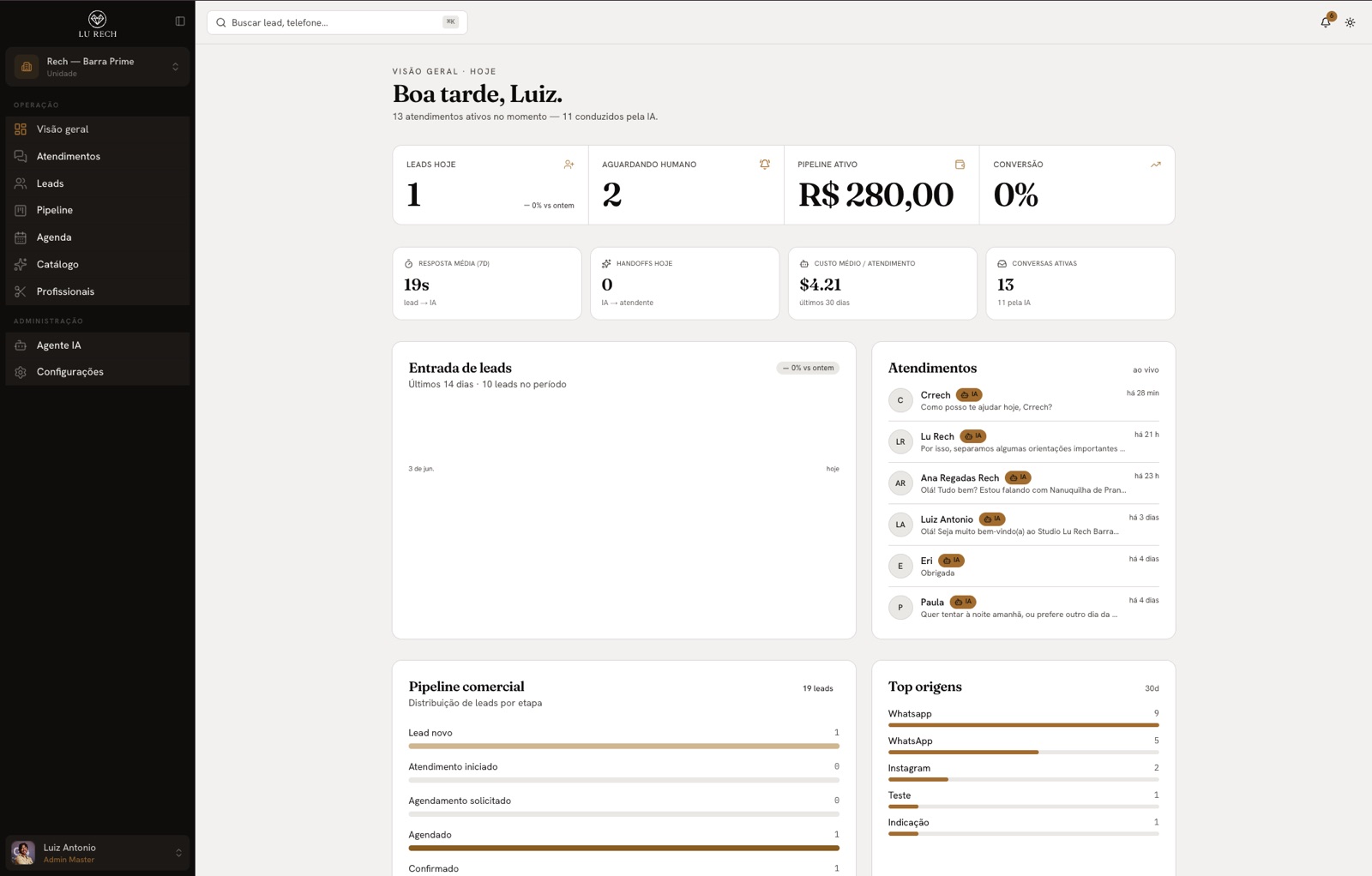Navigate to Pipeline in the sidebar
Image resolution: width=1372 pixels, height=876 pixels.
[98, 210]
